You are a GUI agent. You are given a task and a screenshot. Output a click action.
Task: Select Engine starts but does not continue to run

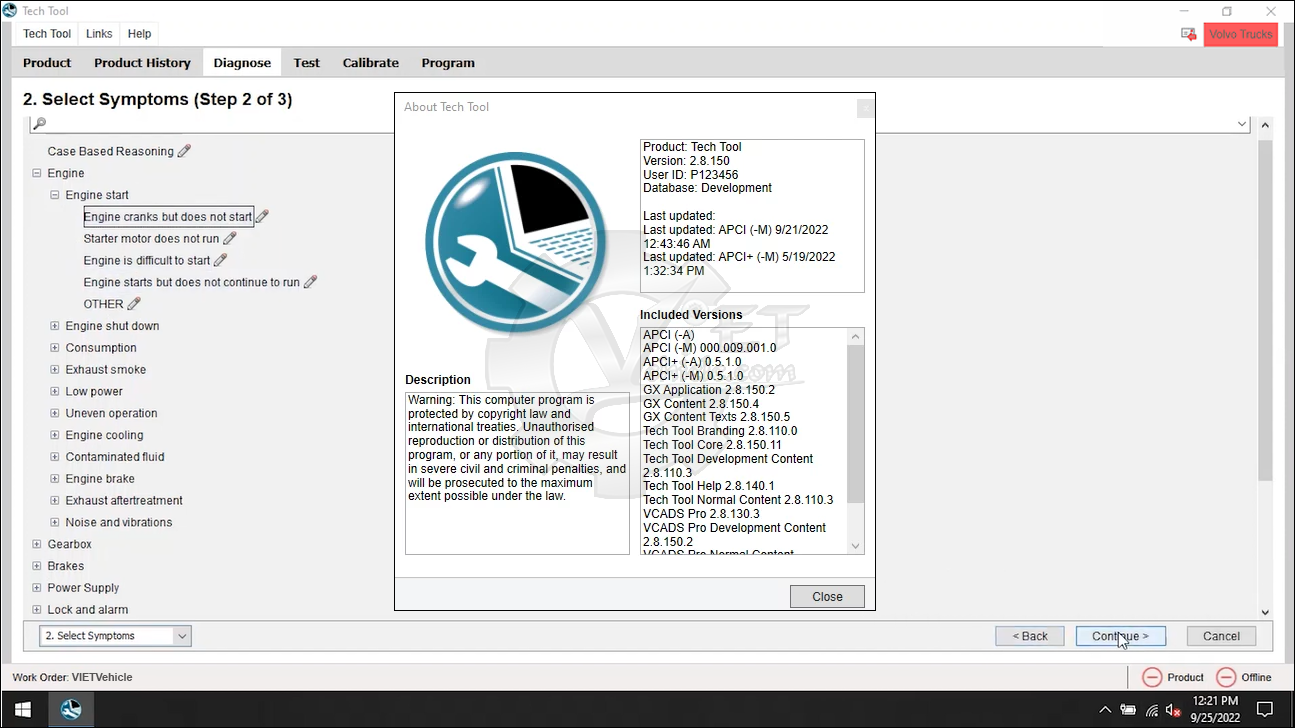click(x=191, y=282)
